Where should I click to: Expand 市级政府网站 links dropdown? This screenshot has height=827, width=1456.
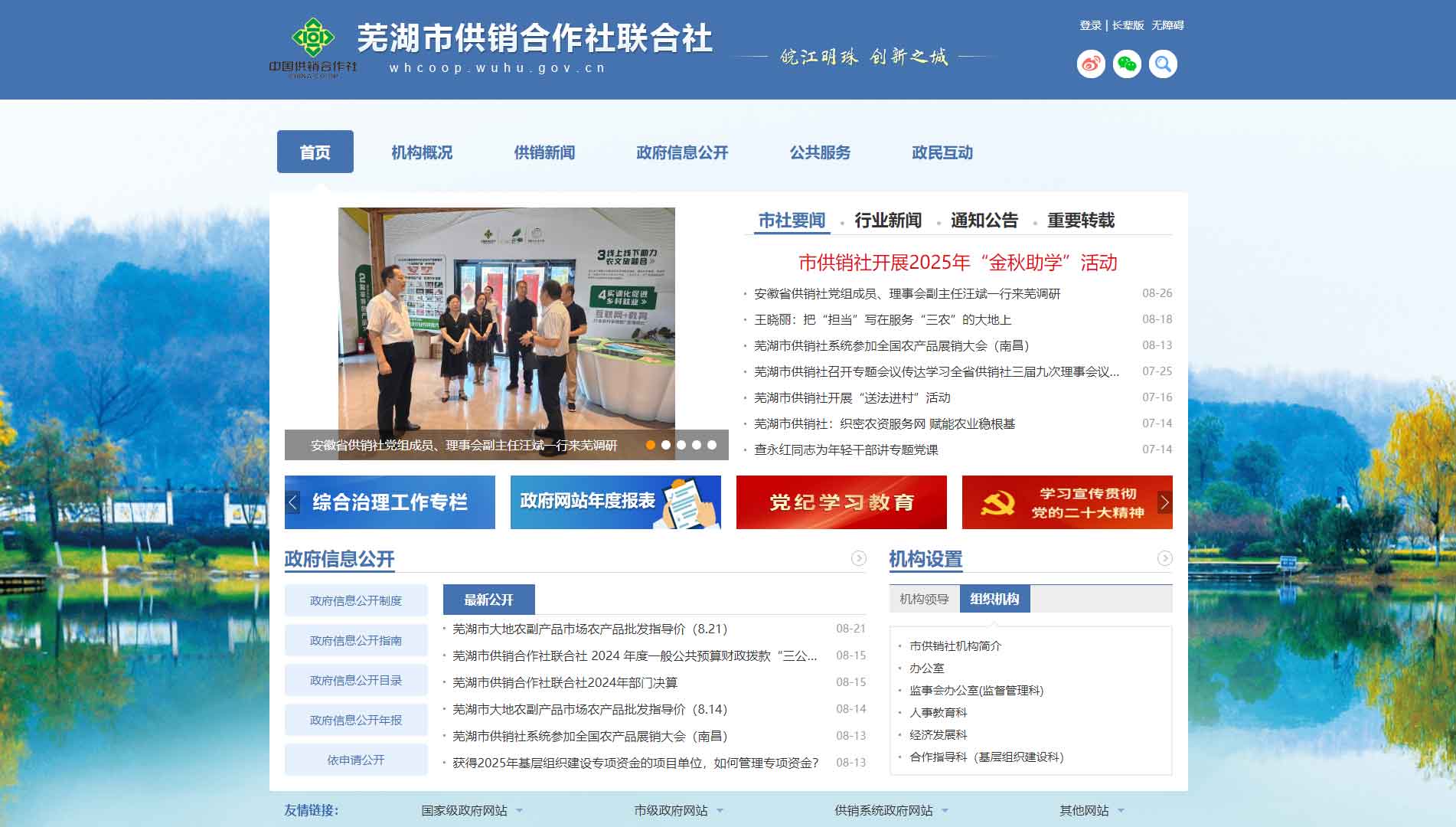point(678,810)
